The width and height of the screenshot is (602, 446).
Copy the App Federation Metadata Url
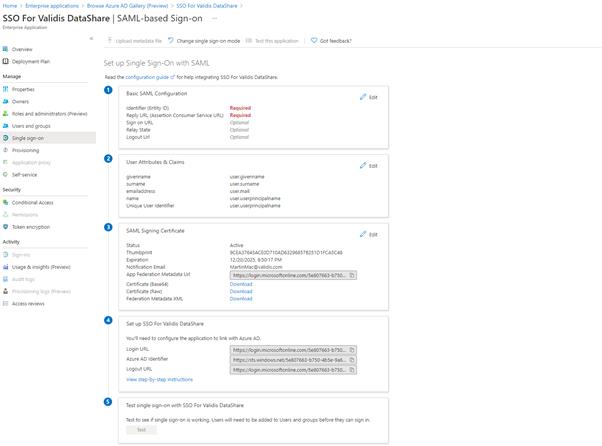[x=352, y=275]
